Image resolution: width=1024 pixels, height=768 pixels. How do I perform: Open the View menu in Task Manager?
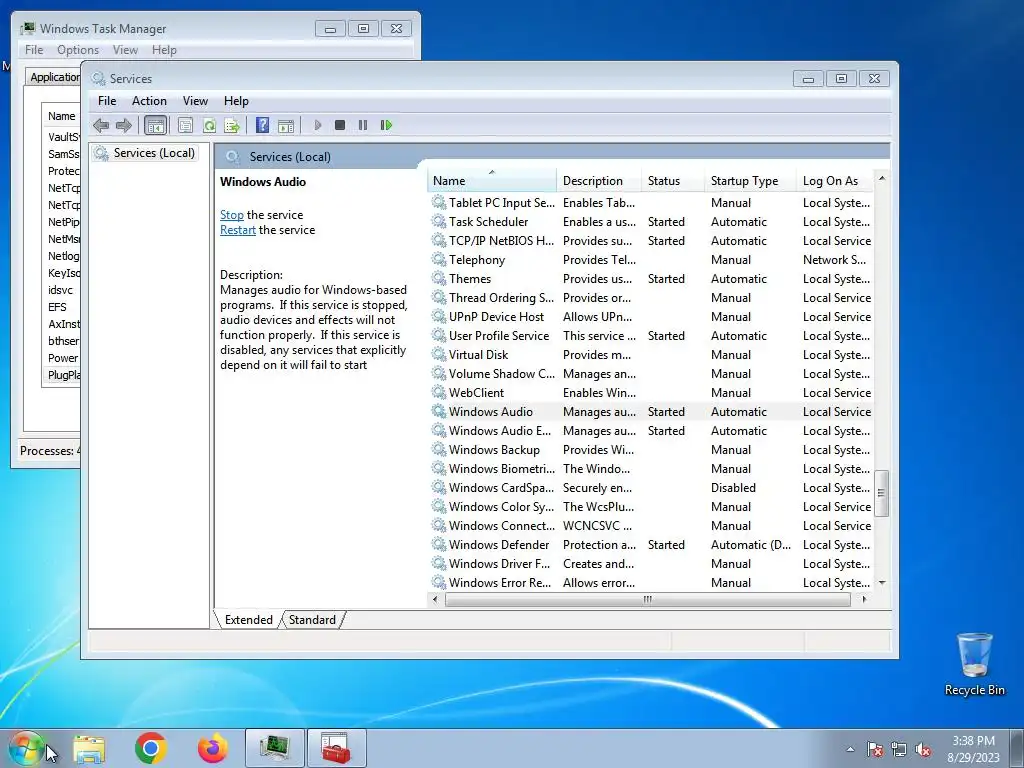pos(125,50)
